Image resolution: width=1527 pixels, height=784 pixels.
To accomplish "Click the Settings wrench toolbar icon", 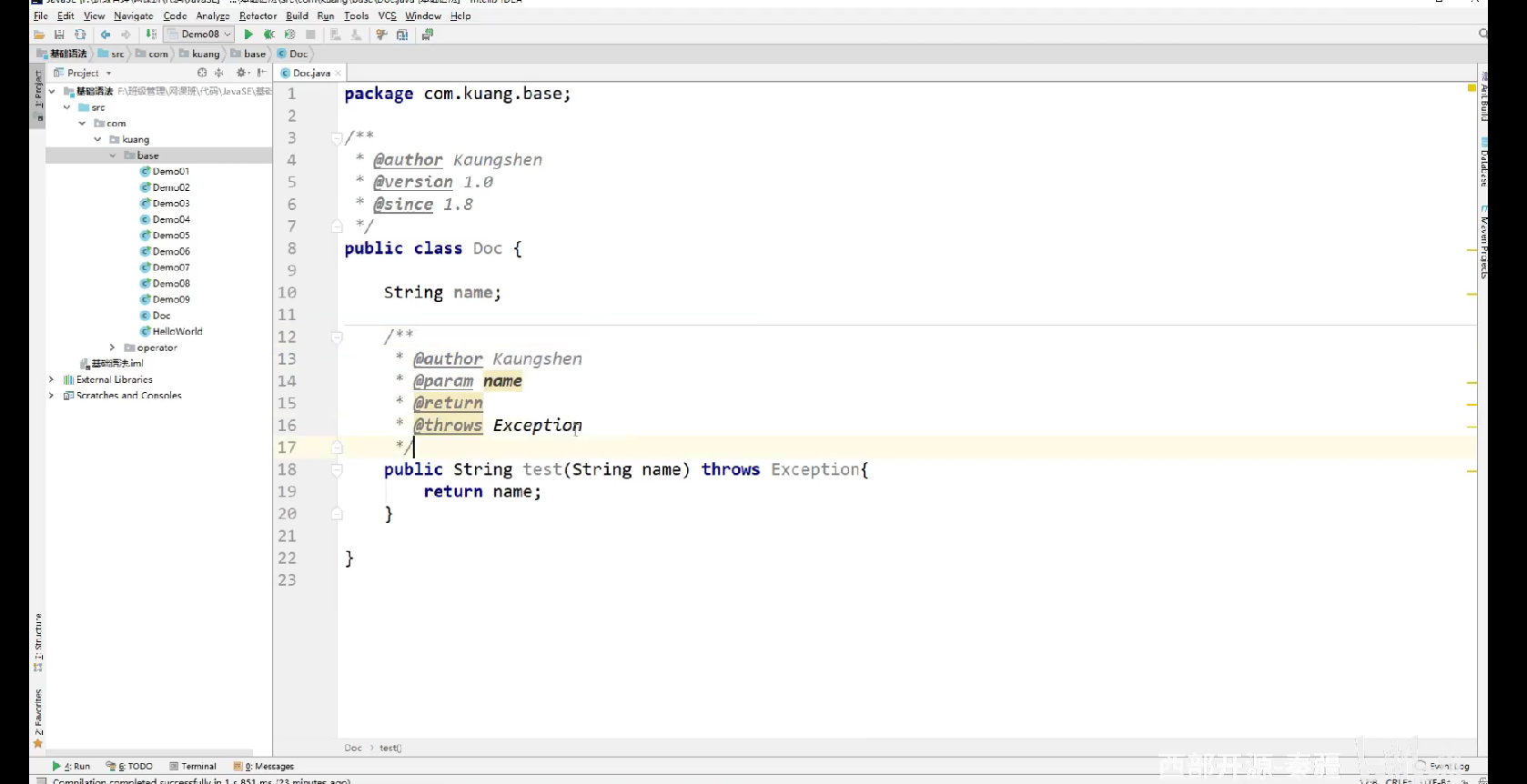I will click(381, 35).
